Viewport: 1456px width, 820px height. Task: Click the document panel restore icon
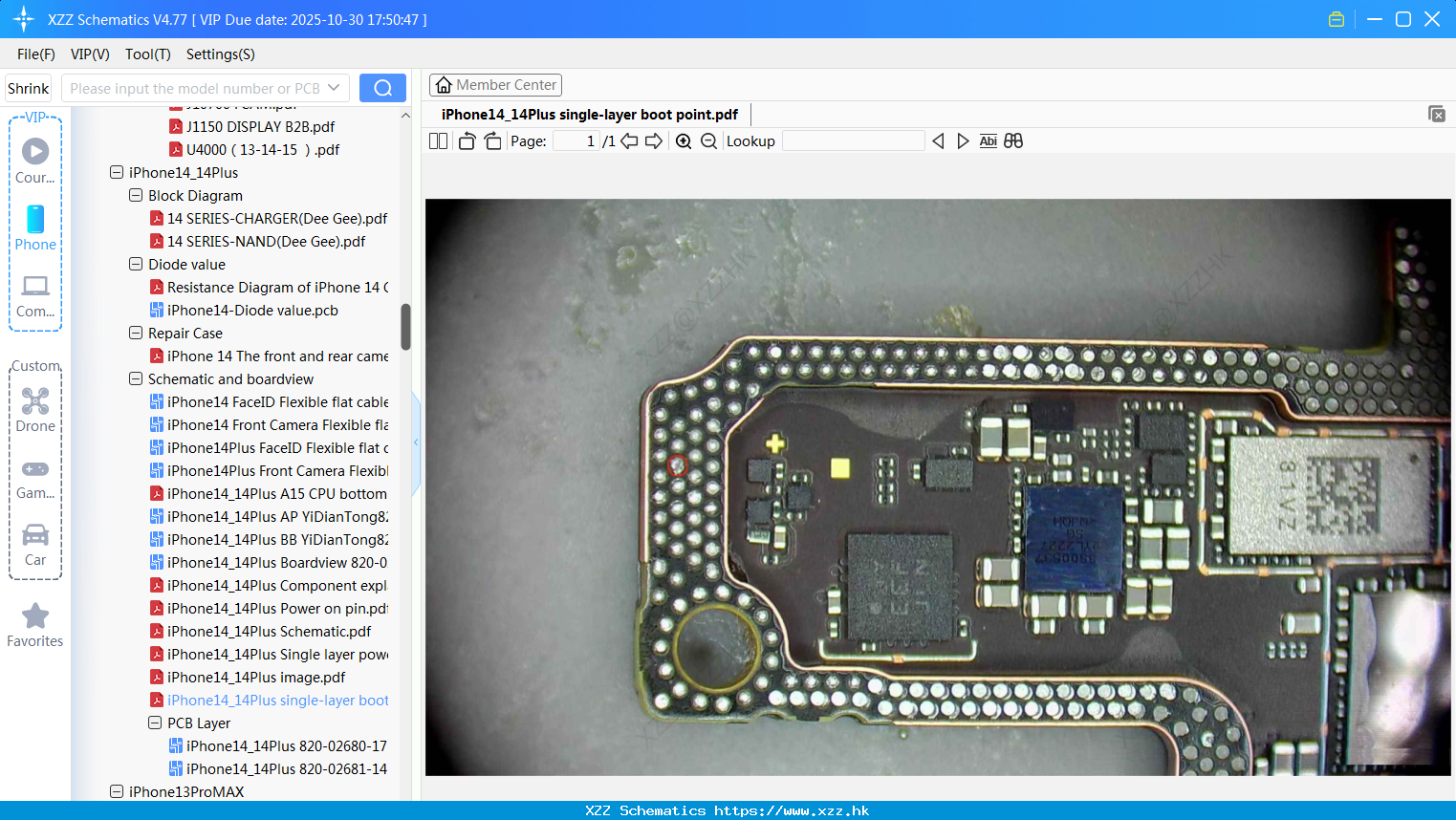click(x=1437, y=114)
